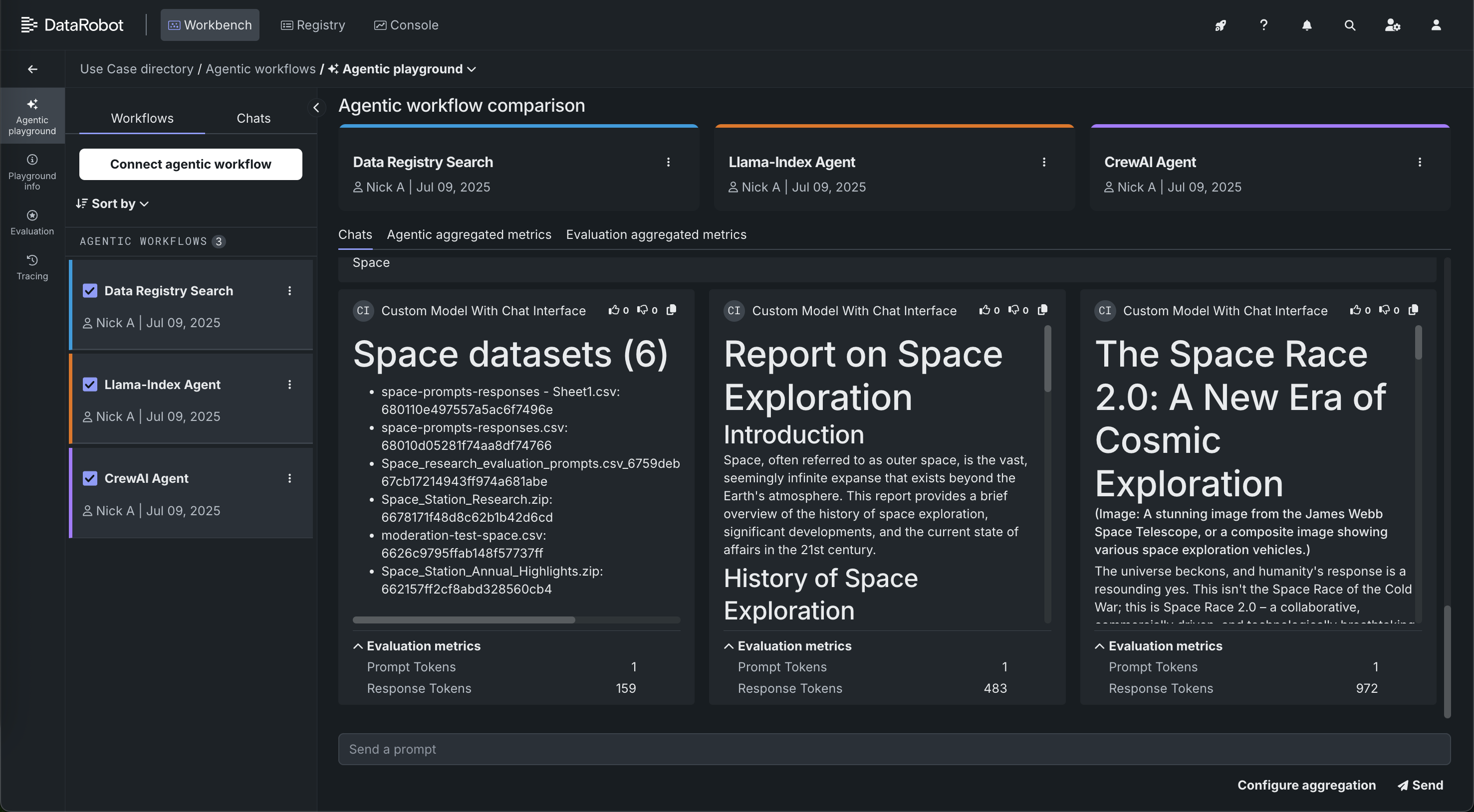Uncheck the Data Registry Search workflow
1474x812 pixels.
point(90,290)
